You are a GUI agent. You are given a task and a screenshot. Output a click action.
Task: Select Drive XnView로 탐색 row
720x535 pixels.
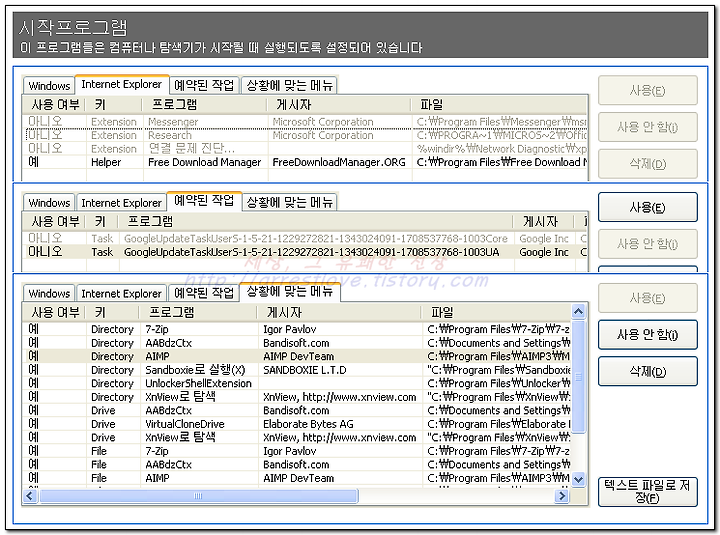coord(297,437)
